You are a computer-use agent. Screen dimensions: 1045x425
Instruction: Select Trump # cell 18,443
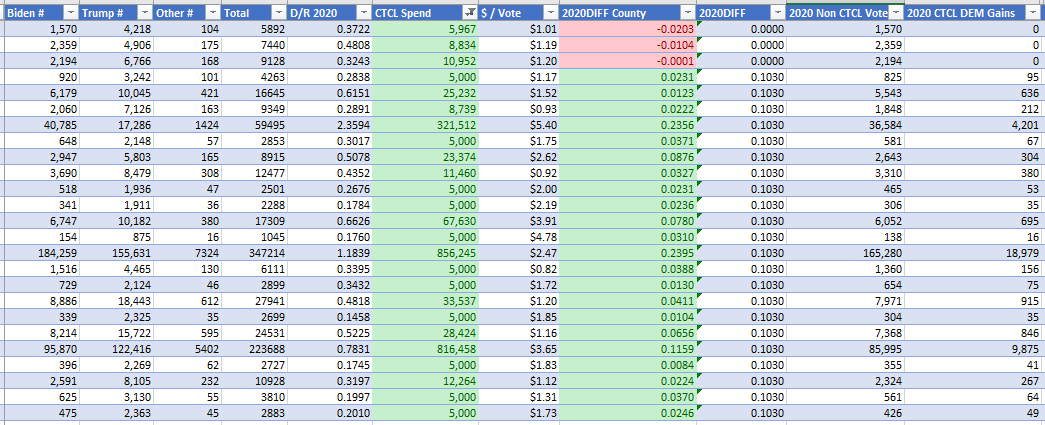click(x=116, y=300)
